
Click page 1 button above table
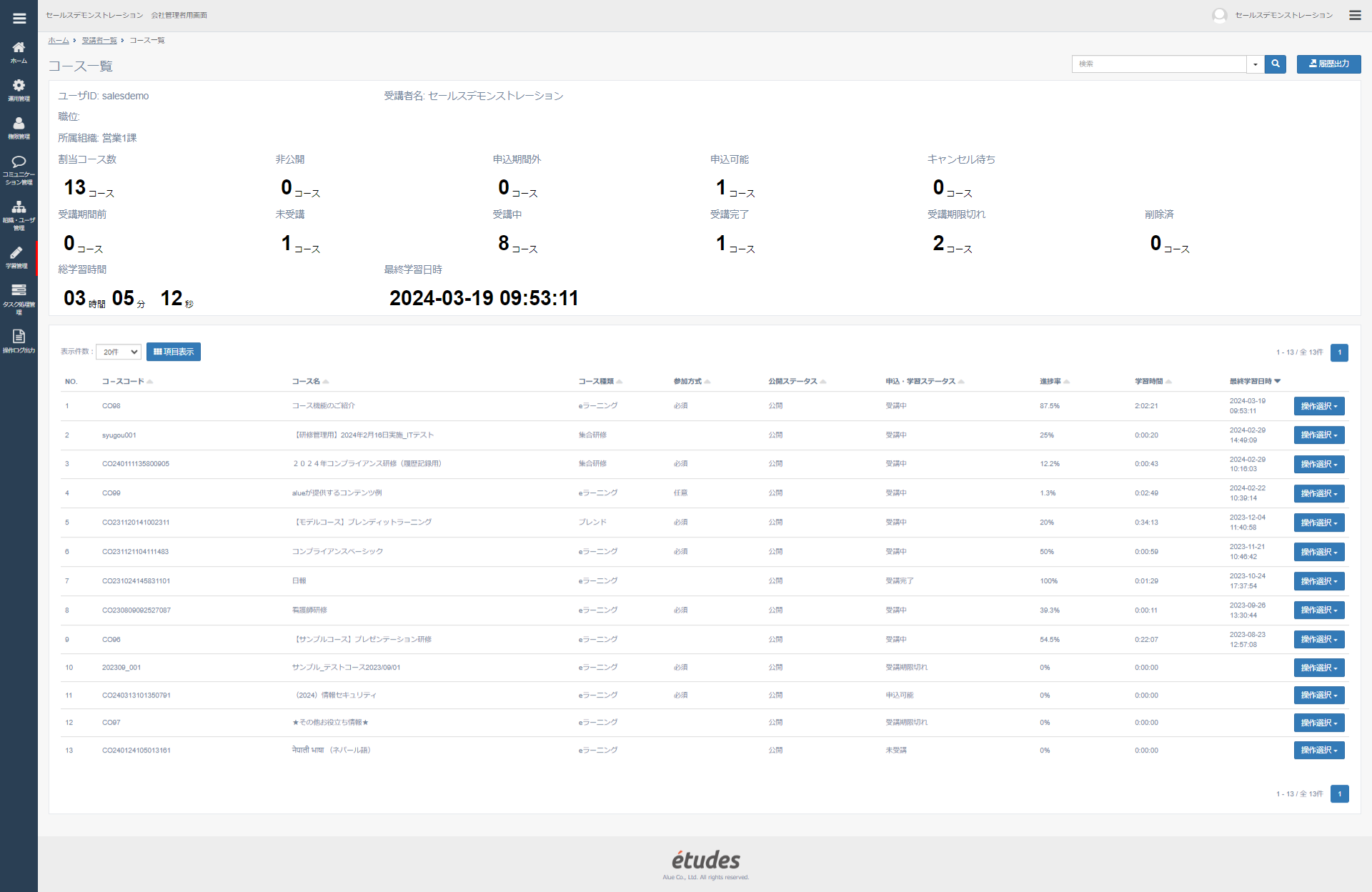pos(1339,352)
